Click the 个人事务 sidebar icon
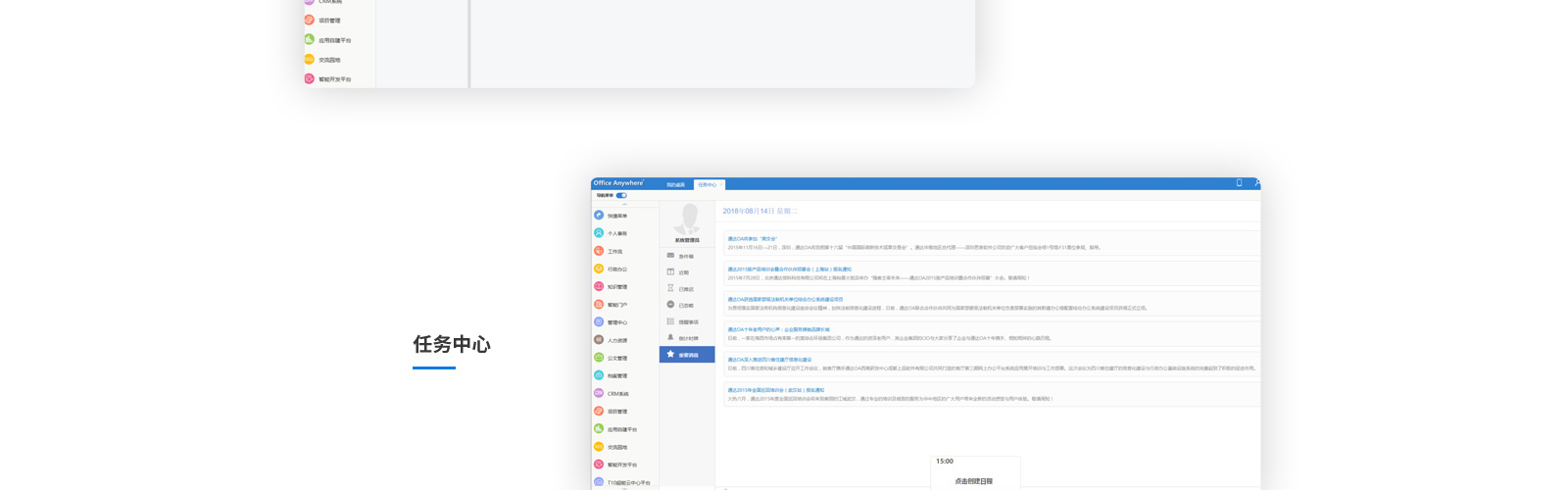Viewport: 1568px width, 490px height. click(599, 233)
